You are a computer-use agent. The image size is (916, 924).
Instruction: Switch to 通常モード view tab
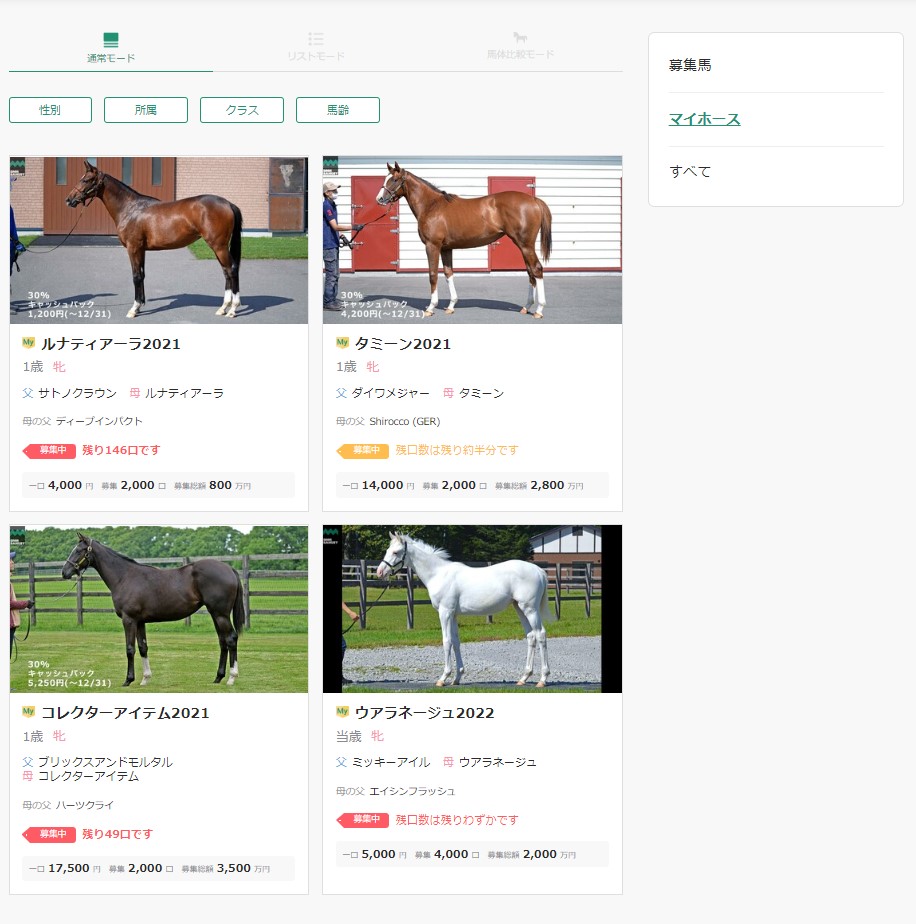(111, 48)
